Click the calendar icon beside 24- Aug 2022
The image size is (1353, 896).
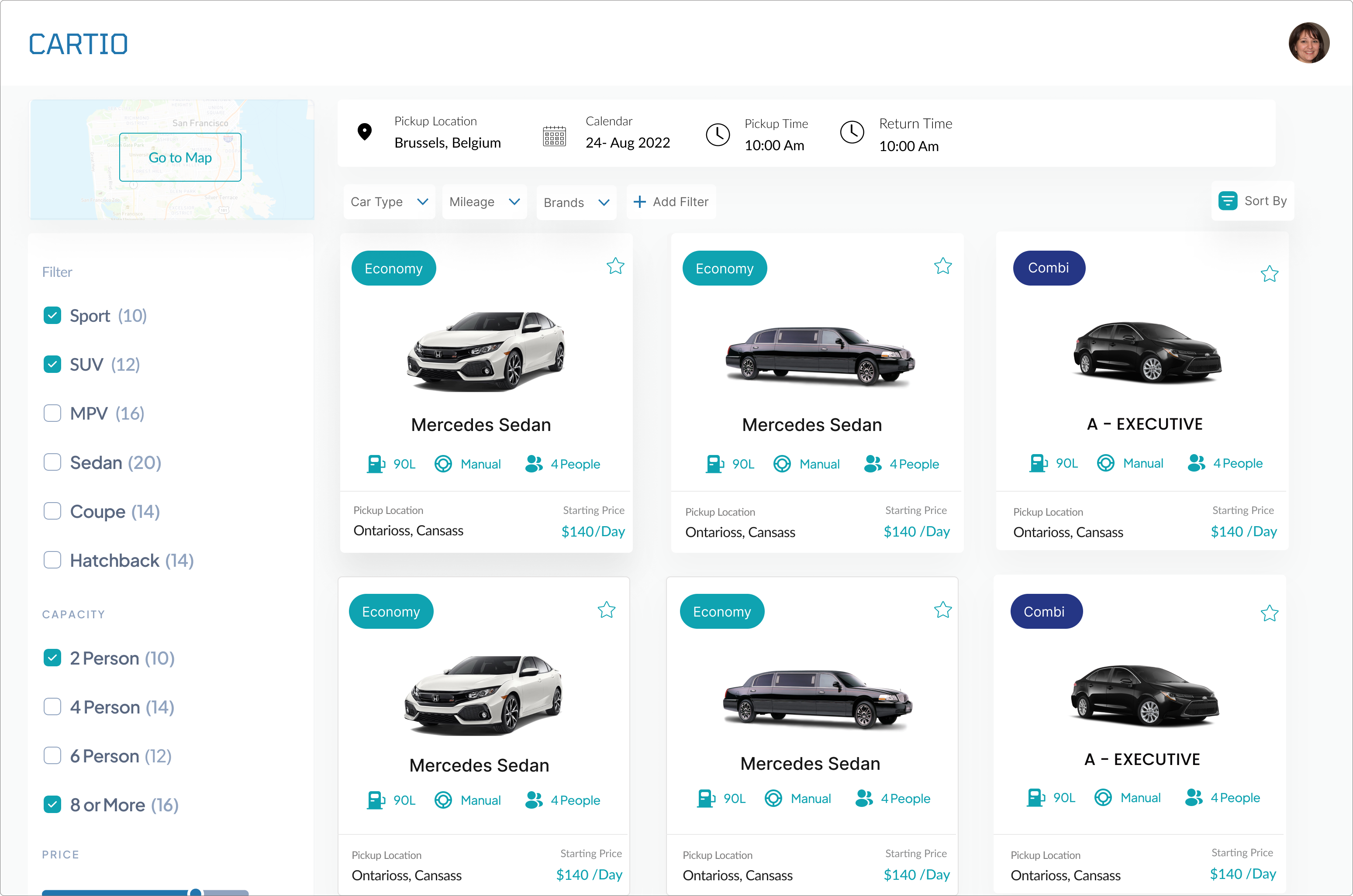554,136
